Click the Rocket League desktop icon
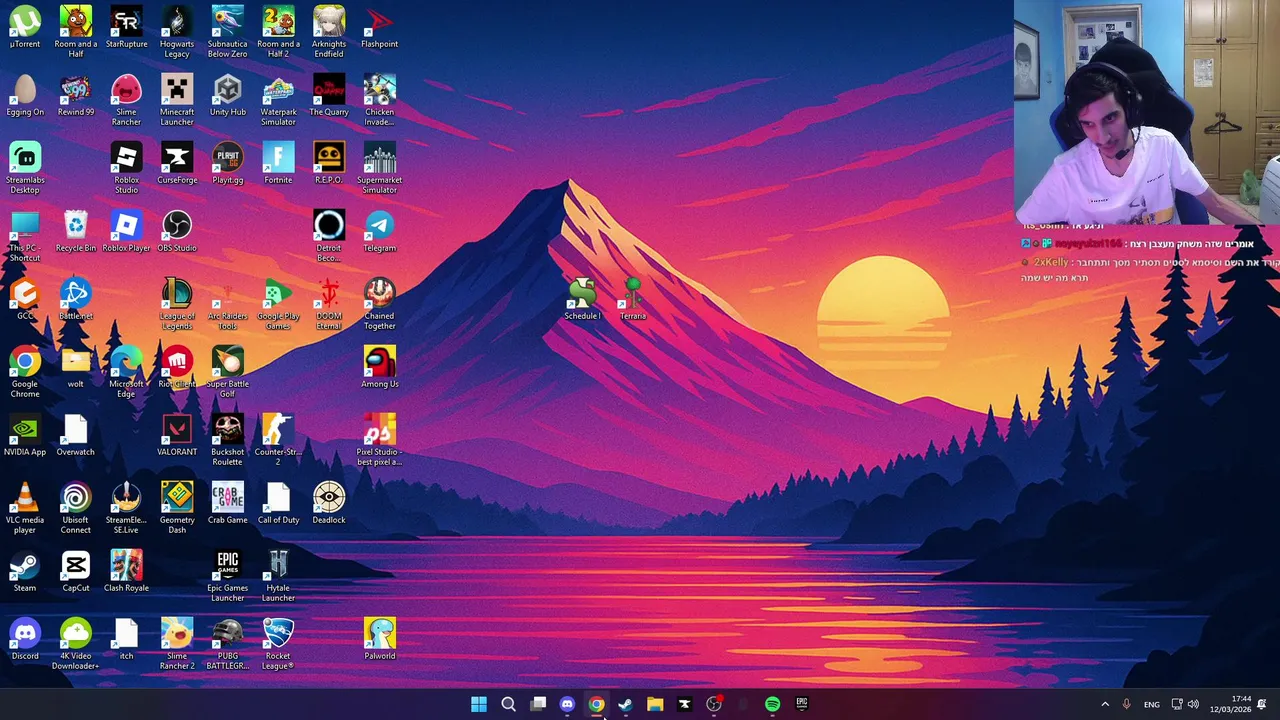The height and width of the screenshot is (720, 1280). click(x=278, y=644)
